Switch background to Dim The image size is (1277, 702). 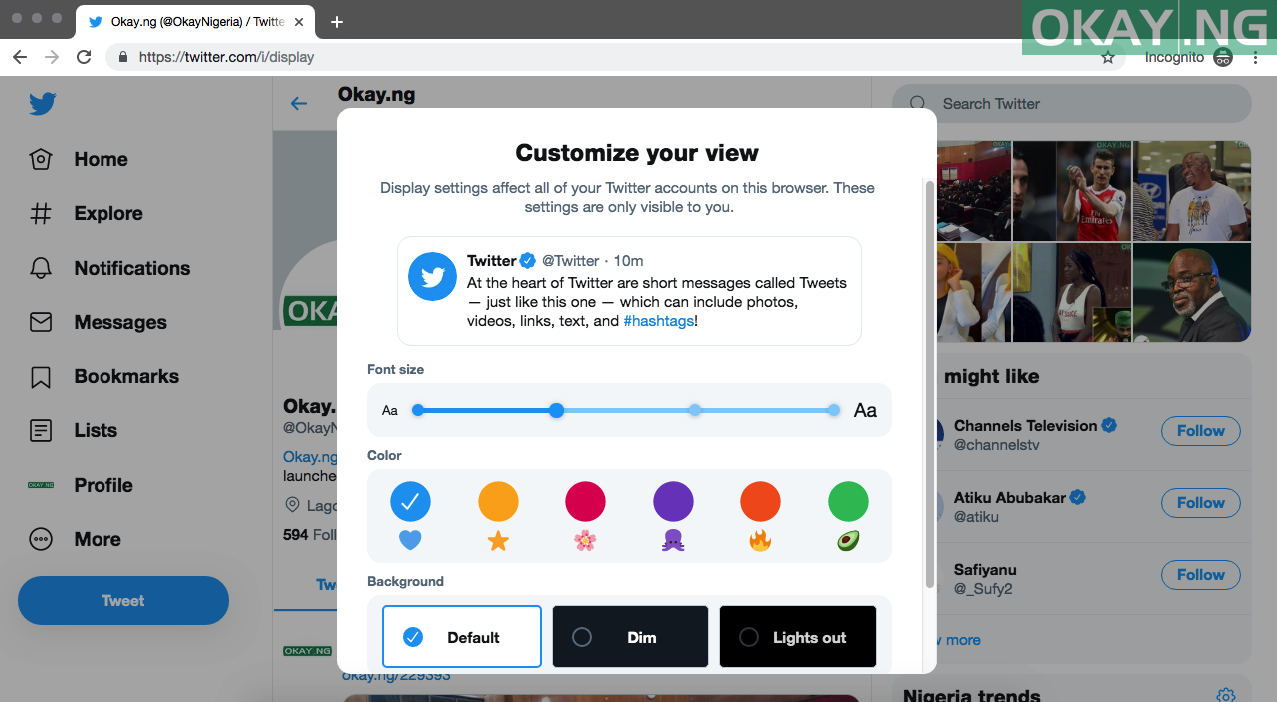[629, 636]
